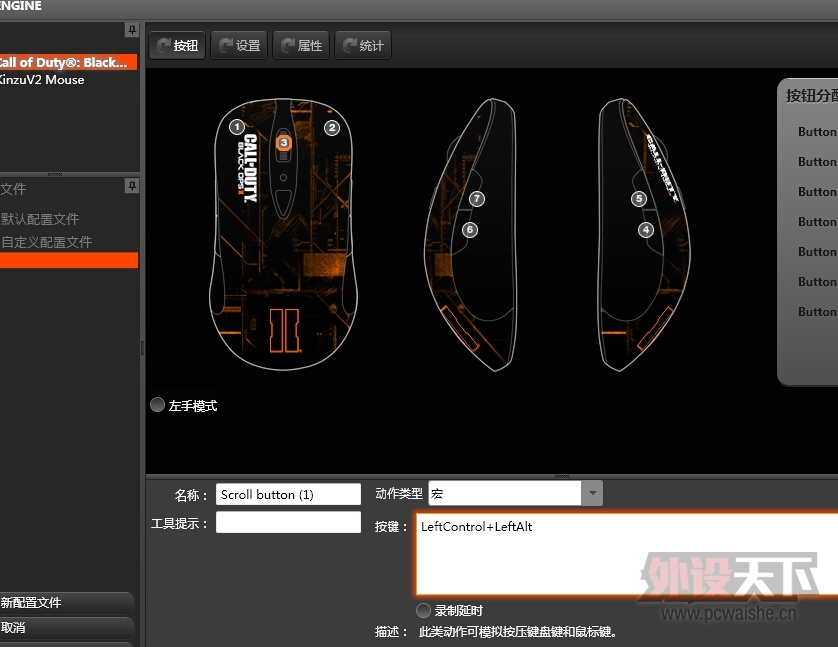This screenshot has width=838, height=647.
Task: Select the highlighted orange profile row
Action: pyautogui.click(x=69, y=260)
